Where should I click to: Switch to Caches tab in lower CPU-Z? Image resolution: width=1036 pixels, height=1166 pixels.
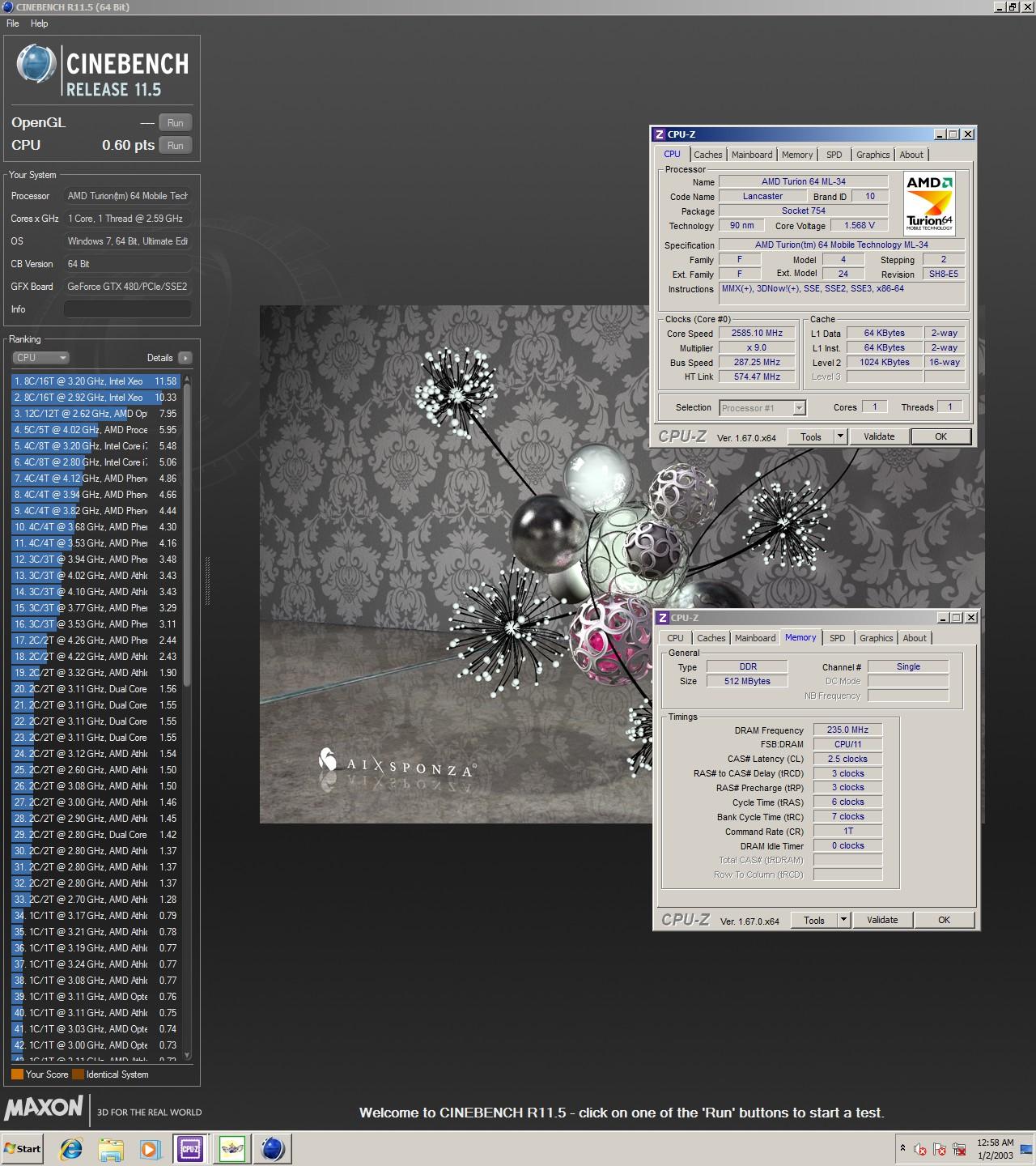(x=711, y=638)
